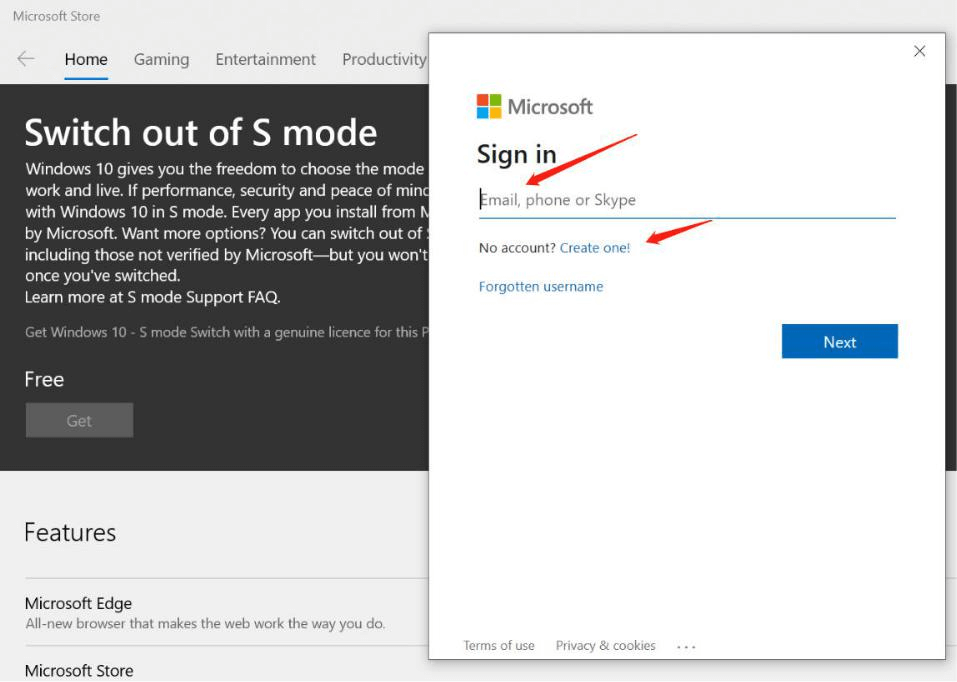Open the three-dot more options in dialog footer
Image resolution: width=957 pixels, height=682 pixels.
pos(686,647)
